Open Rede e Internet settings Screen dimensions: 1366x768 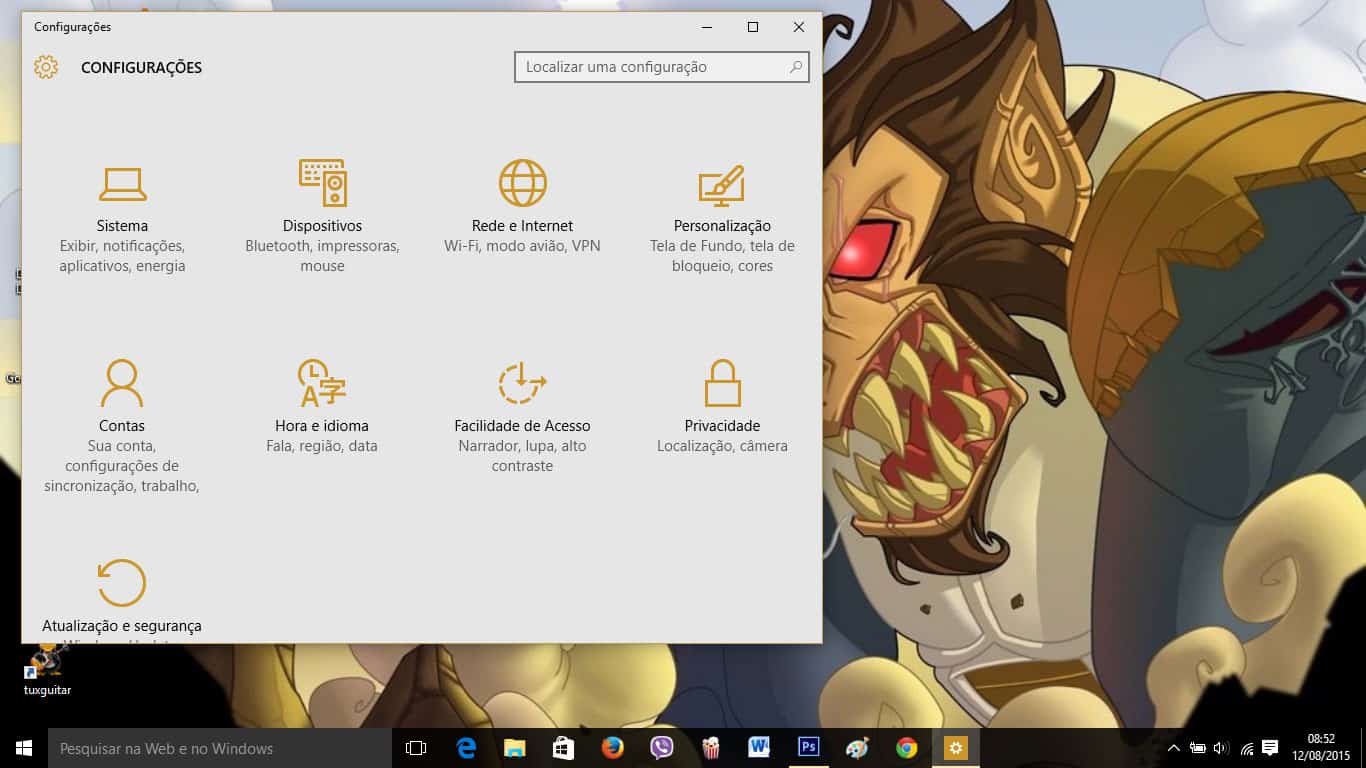521,200
